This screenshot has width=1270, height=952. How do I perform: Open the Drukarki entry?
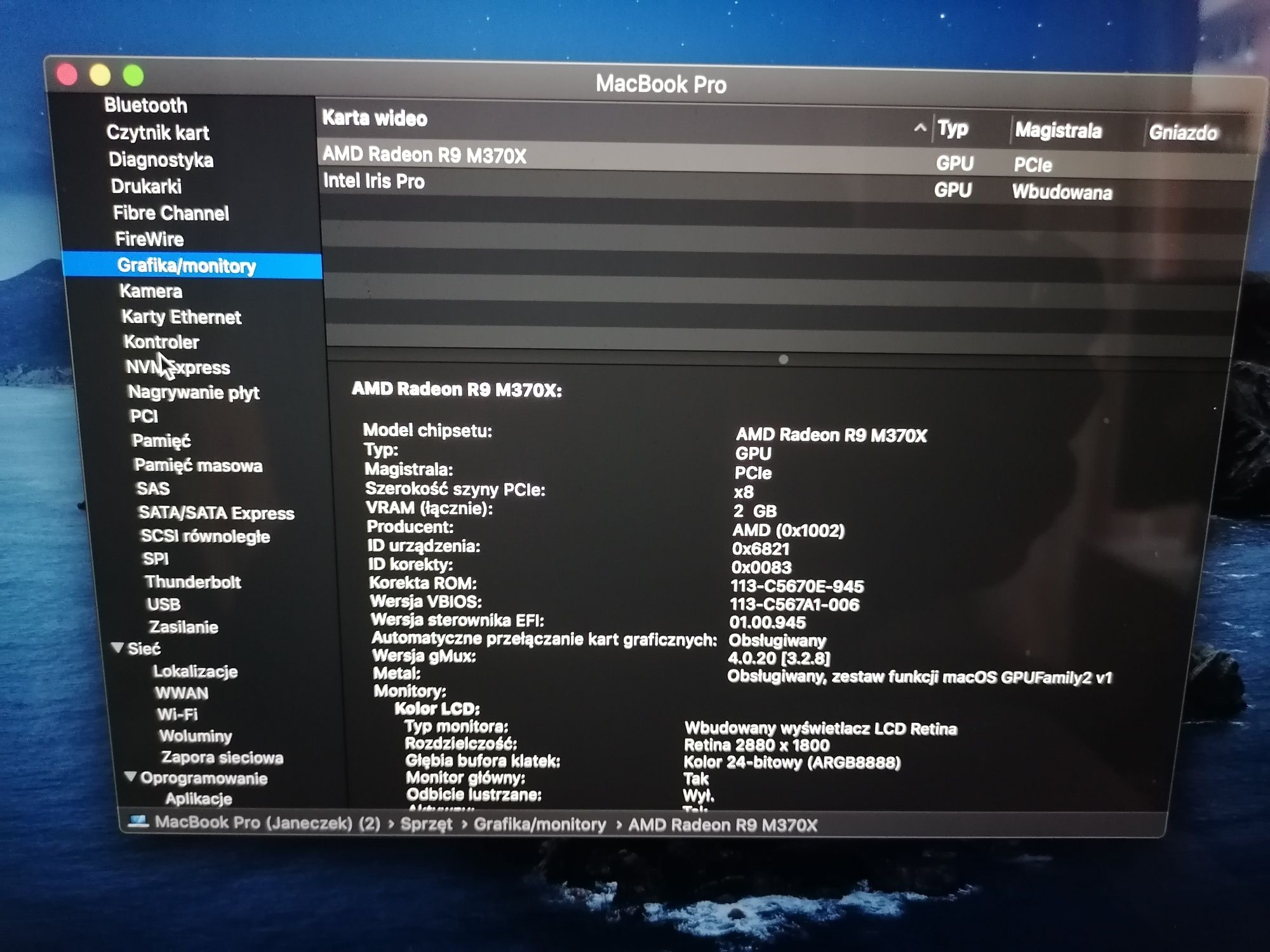(146, 187)
